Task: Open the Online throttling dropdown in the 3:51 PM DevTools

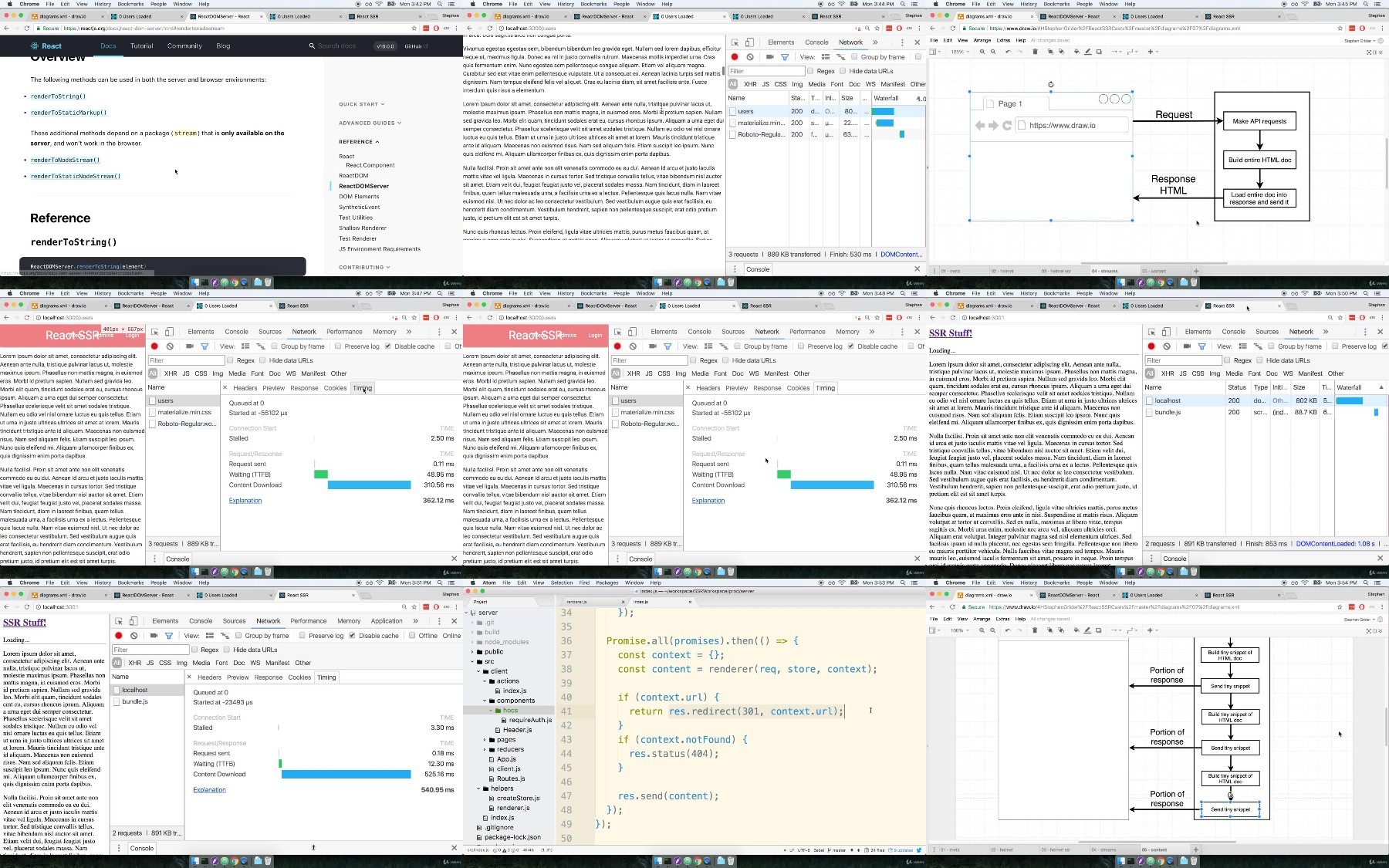Action: 451,636
